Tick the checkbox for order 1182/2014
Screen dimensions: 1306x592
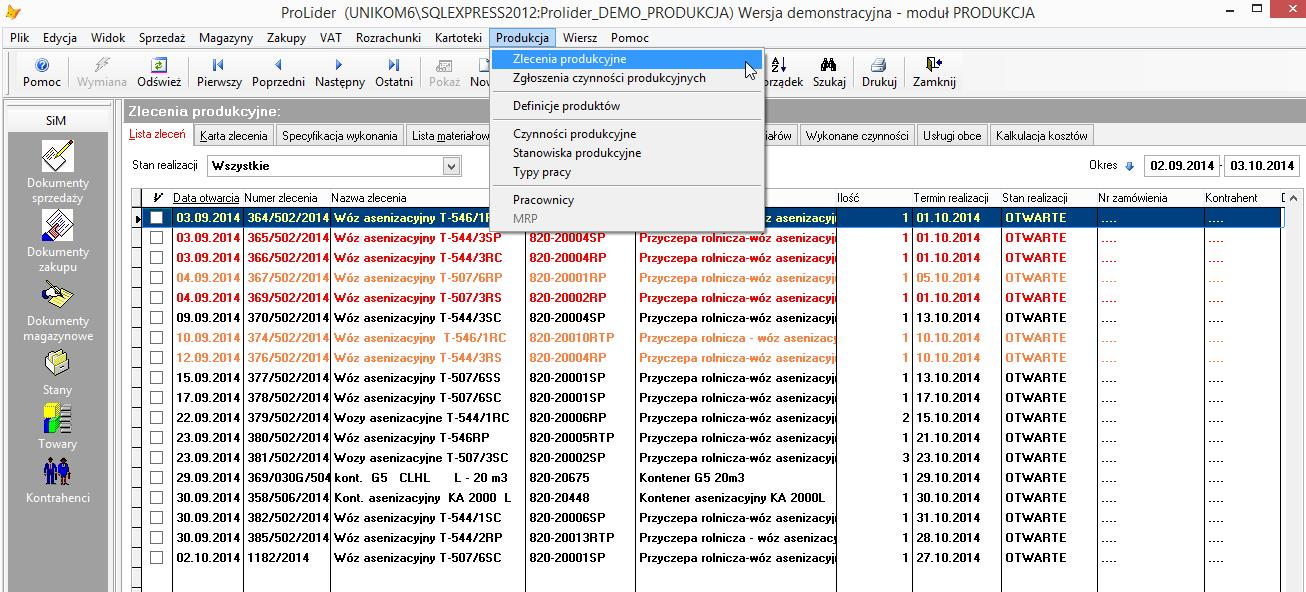(156, 558)
